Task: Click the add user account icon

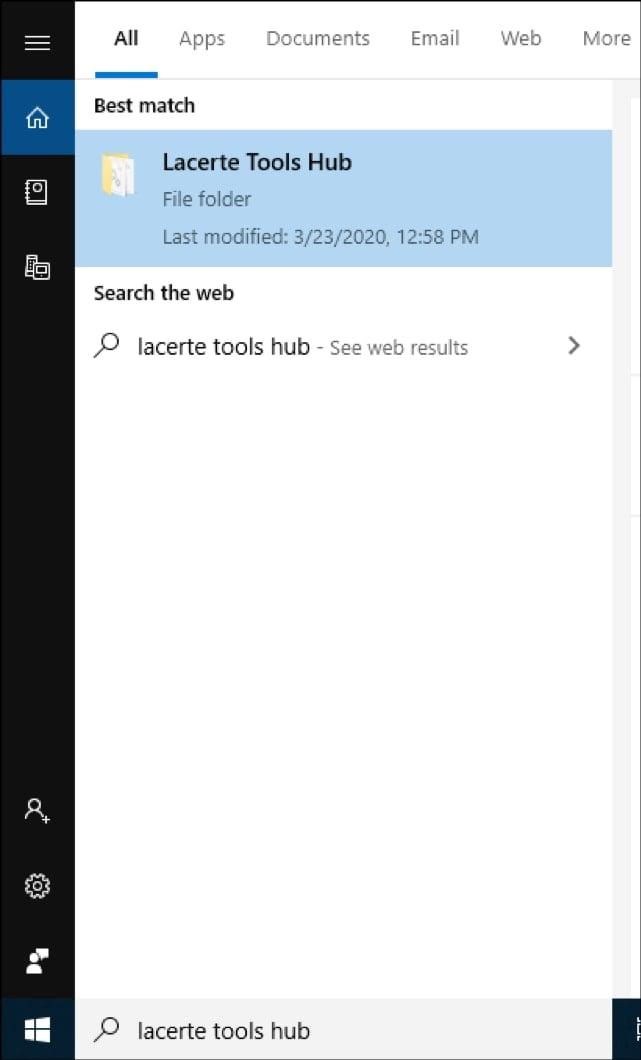Action: (x=37, y=810)
